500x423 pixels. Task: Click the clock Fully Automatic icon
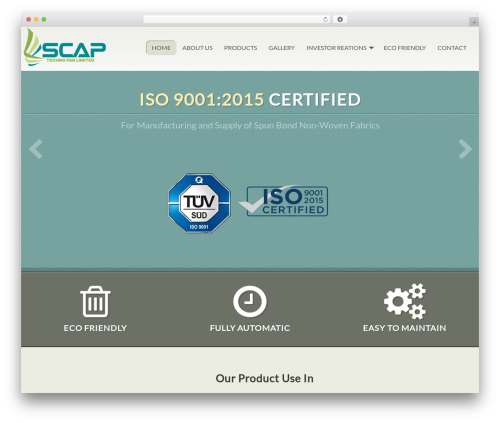[250, 301]
